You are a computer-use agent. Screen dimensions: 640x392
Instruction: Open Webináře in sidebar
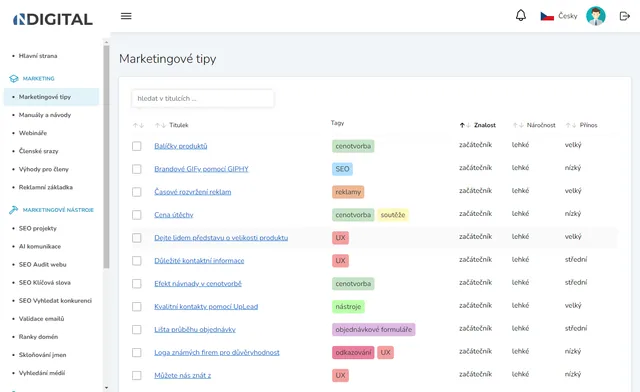click(33, 133)
